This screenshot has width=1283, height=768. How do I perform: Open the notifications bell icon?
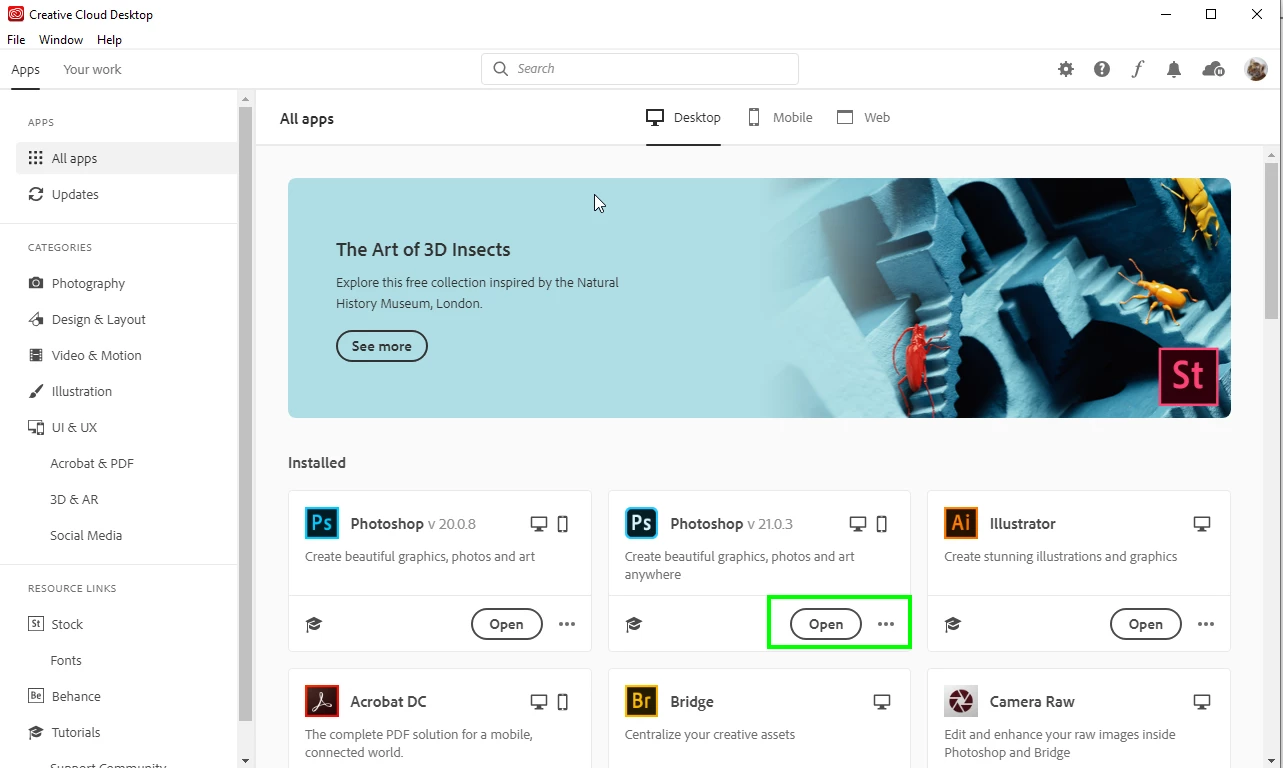coord(1174,69)
